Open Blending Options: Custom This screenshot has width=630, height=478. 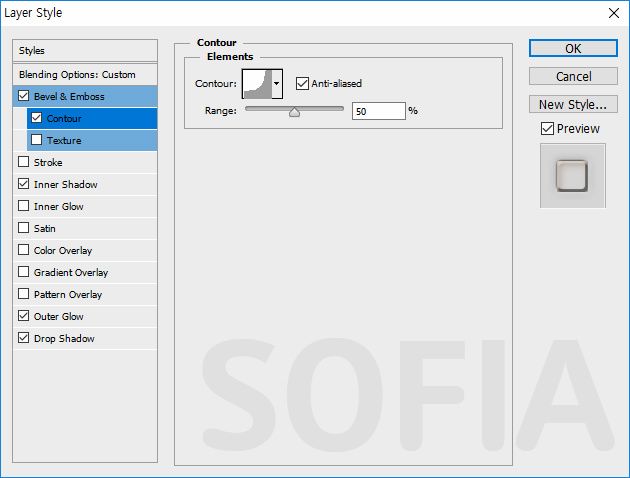click(x=85, y=74)
